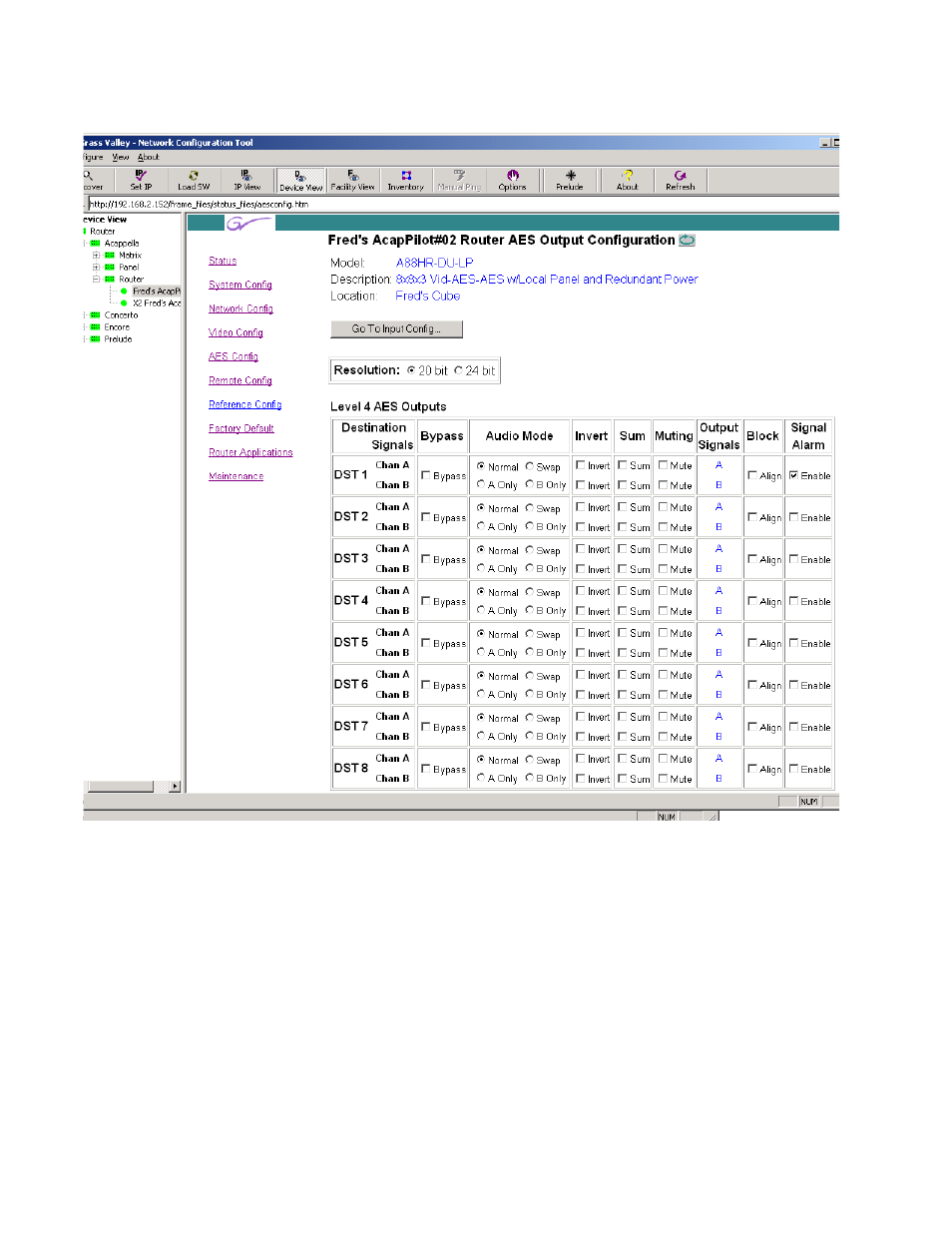
Task: Select A Only audio mode for DST 2
Action: pos(481,526)
